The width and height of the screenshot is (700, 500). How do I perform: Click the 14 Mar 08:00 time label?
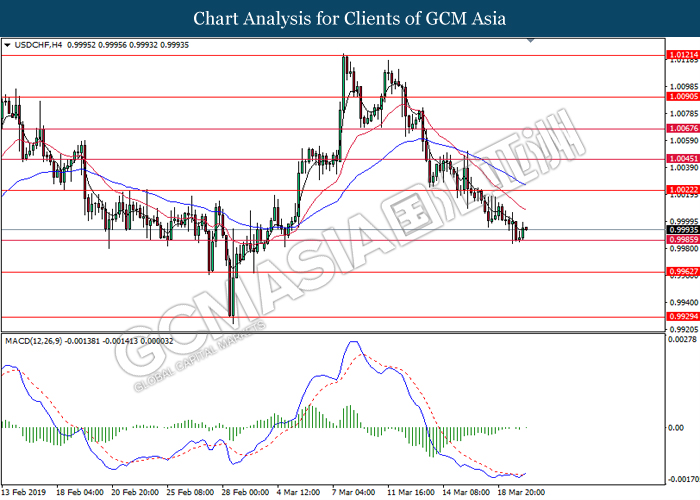click(466, 492)
